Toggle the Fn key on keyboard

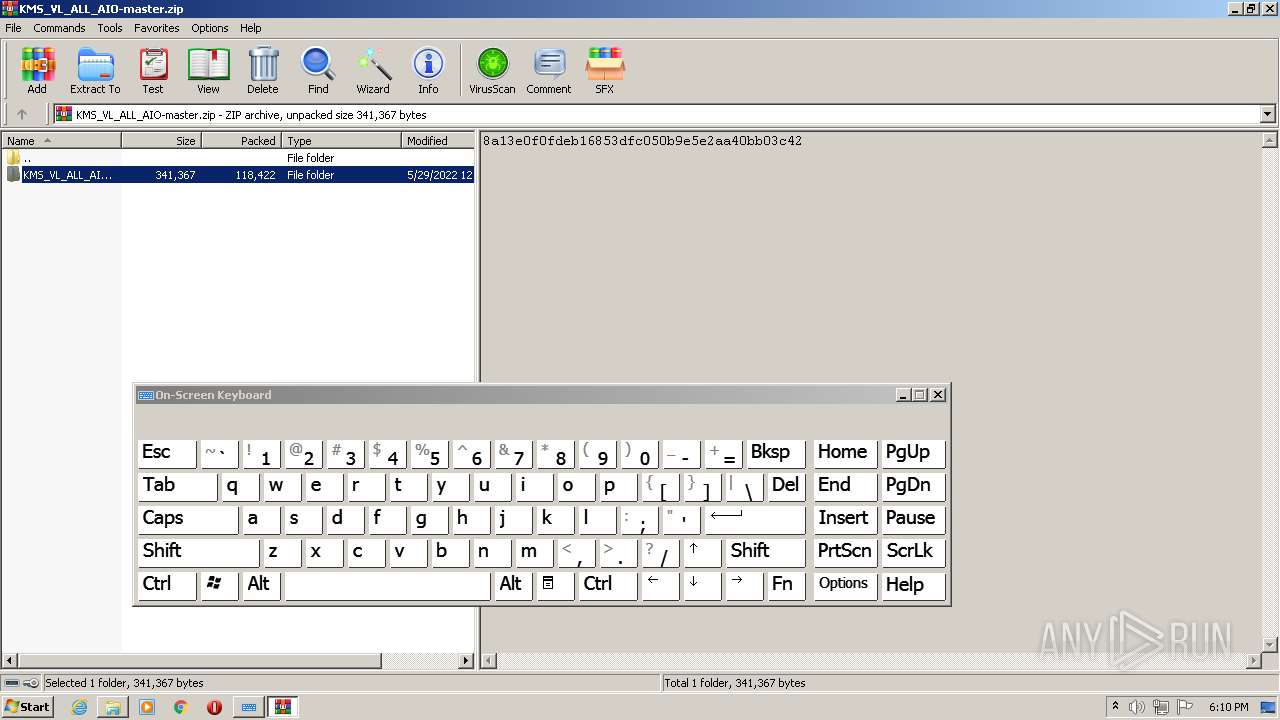tap(786, 585)
